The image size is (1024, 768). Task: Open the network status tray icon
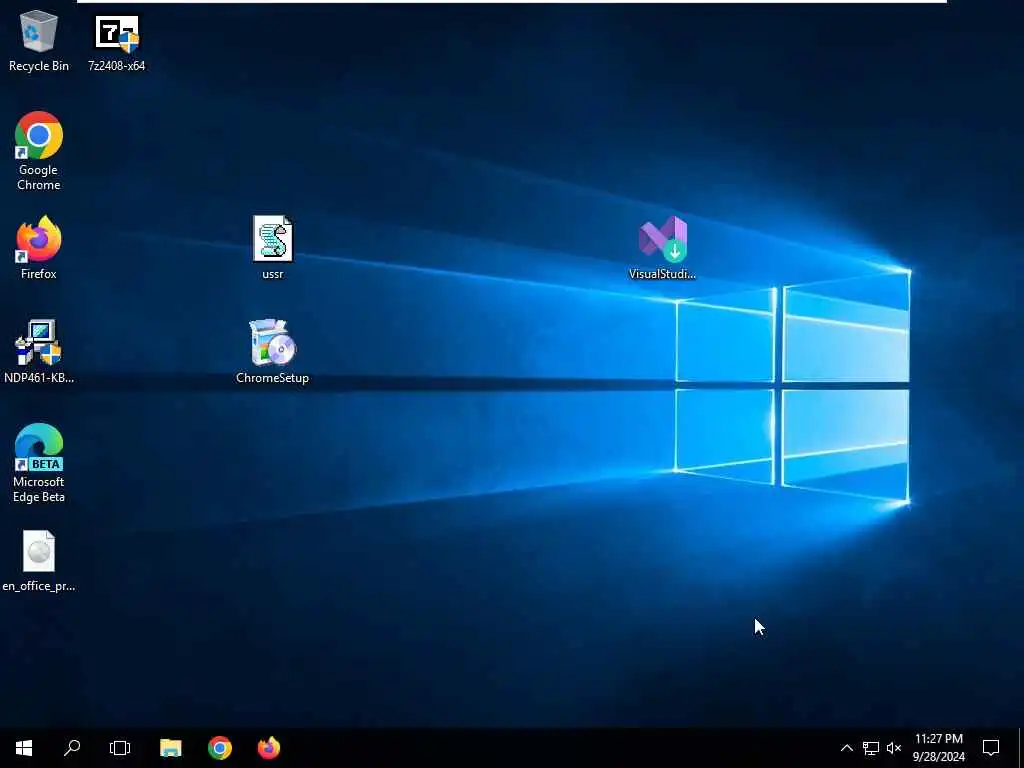[871, 748]
